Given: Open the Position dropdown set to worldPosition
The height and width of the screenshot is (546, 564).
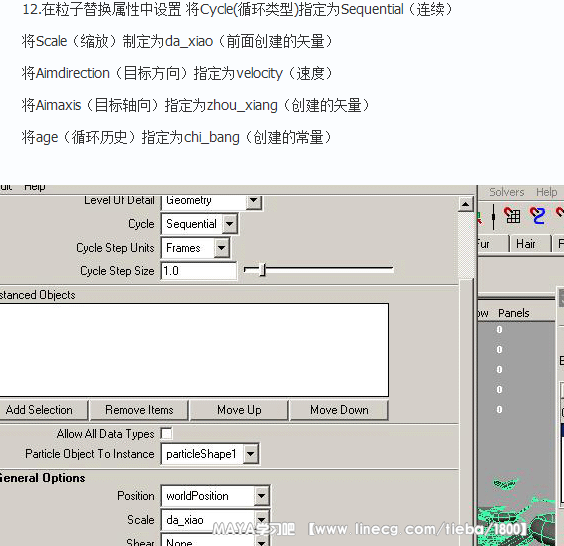Looking at the screenshot, I should pyautogui.click(x=215, y=496).
